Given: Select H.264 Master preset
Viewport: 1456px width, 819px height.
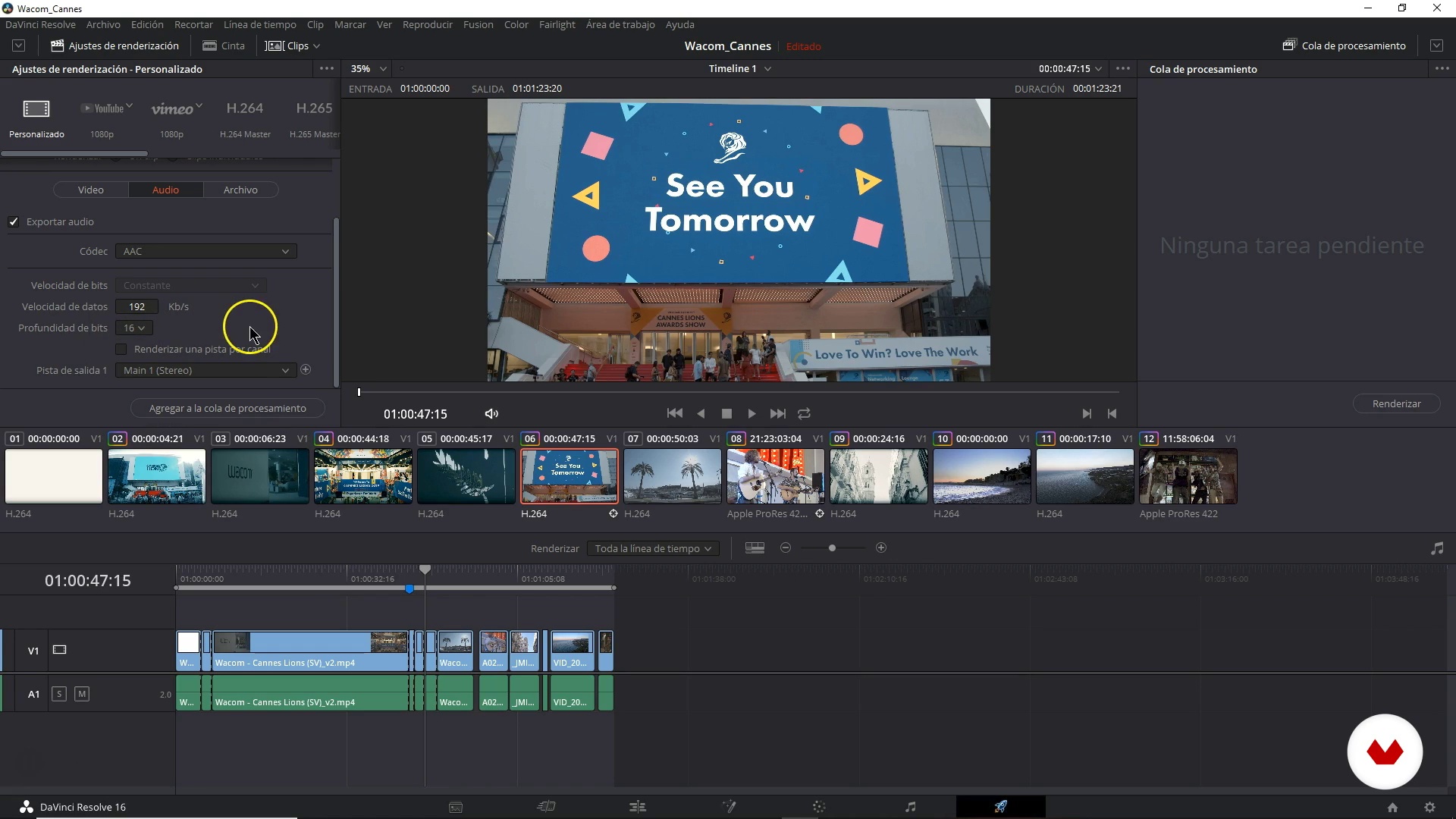Looking at the screenshot, I should pos(245,118).
